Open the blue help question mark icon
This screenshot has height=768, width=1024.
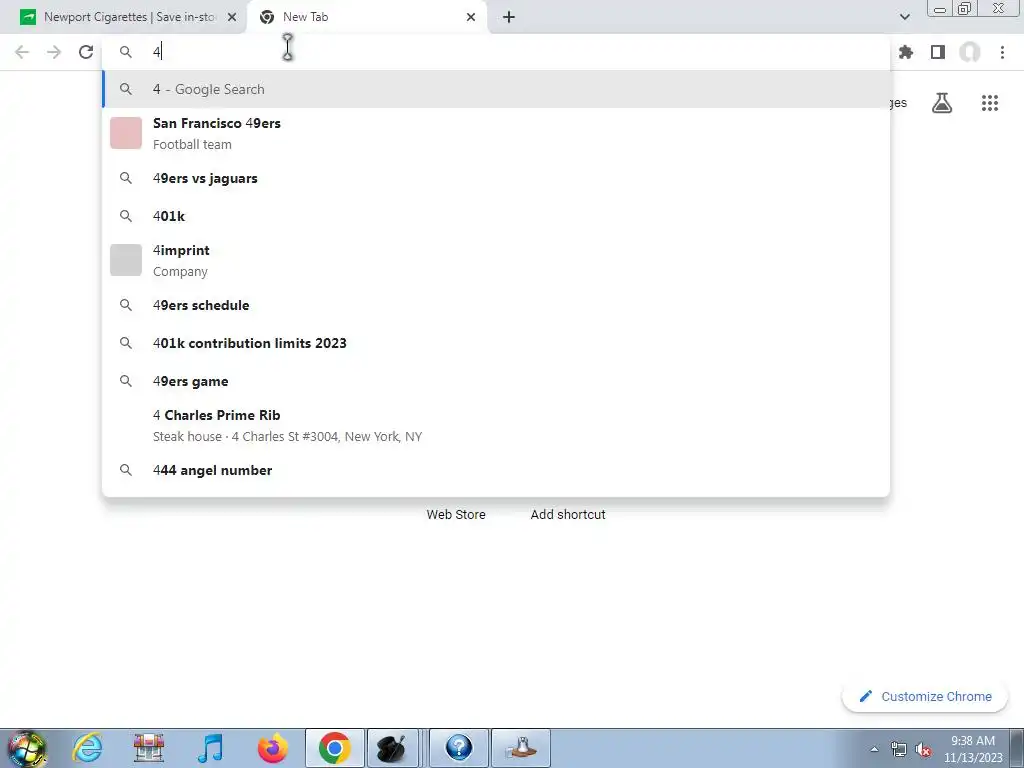pyautogui.click(x=459, y=748)
